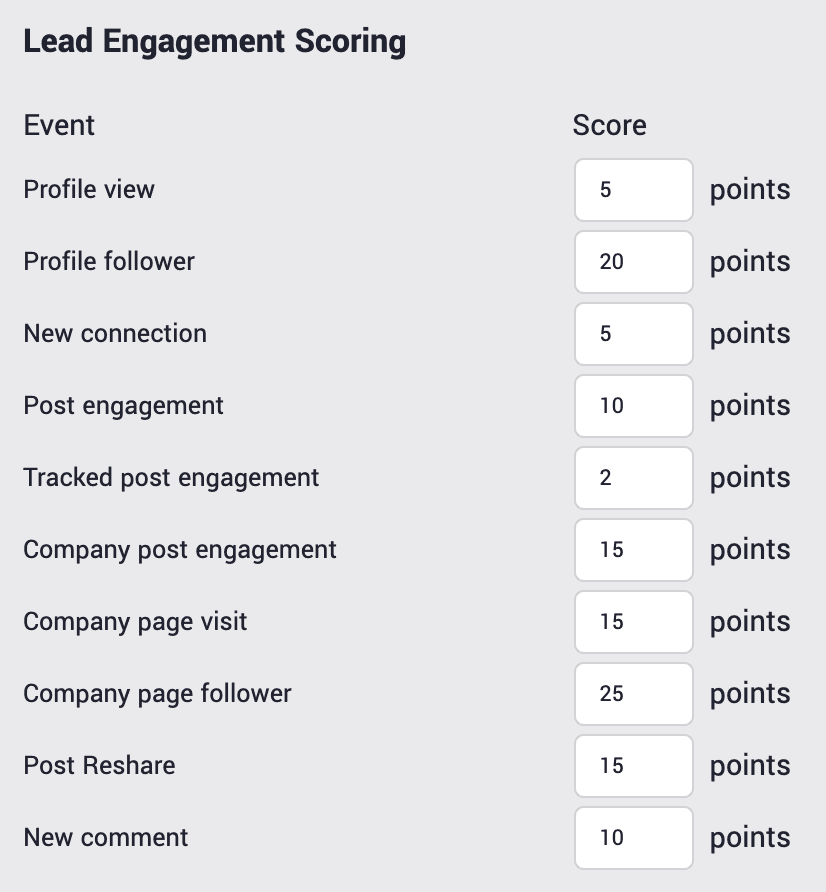Click the Score column header
This screenshot has height=892, width=826.
tap(609, 125)
